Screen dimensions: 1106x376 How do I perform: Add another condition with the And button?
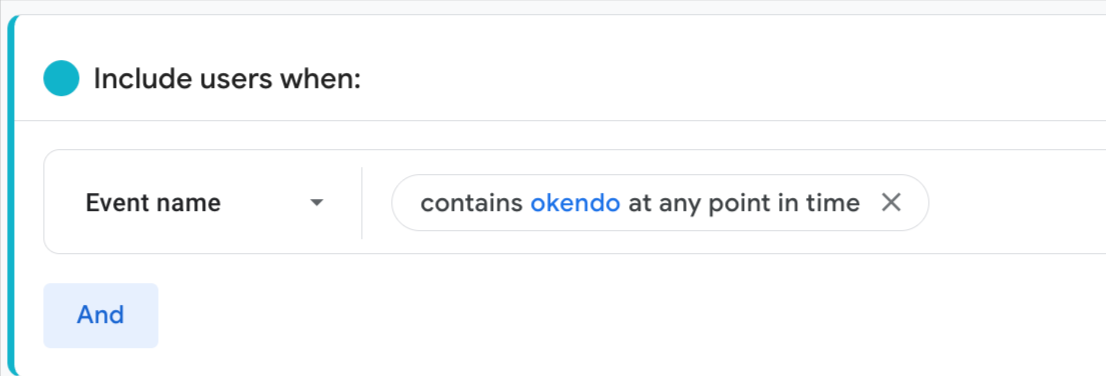[x=101, y=315]
